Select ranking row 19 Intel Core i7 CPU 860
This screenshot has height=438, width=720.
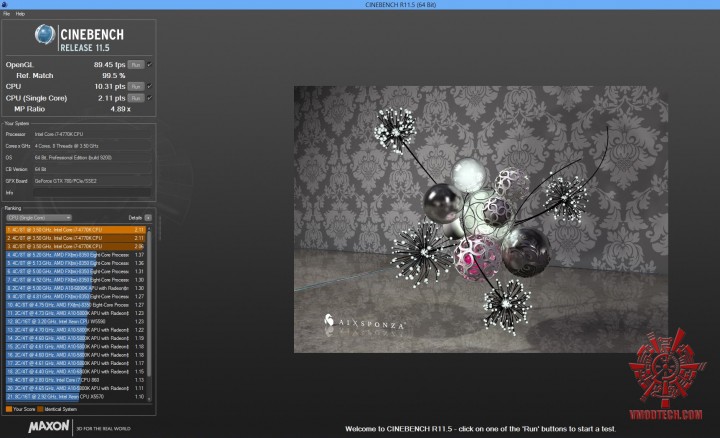coord(76,380)
